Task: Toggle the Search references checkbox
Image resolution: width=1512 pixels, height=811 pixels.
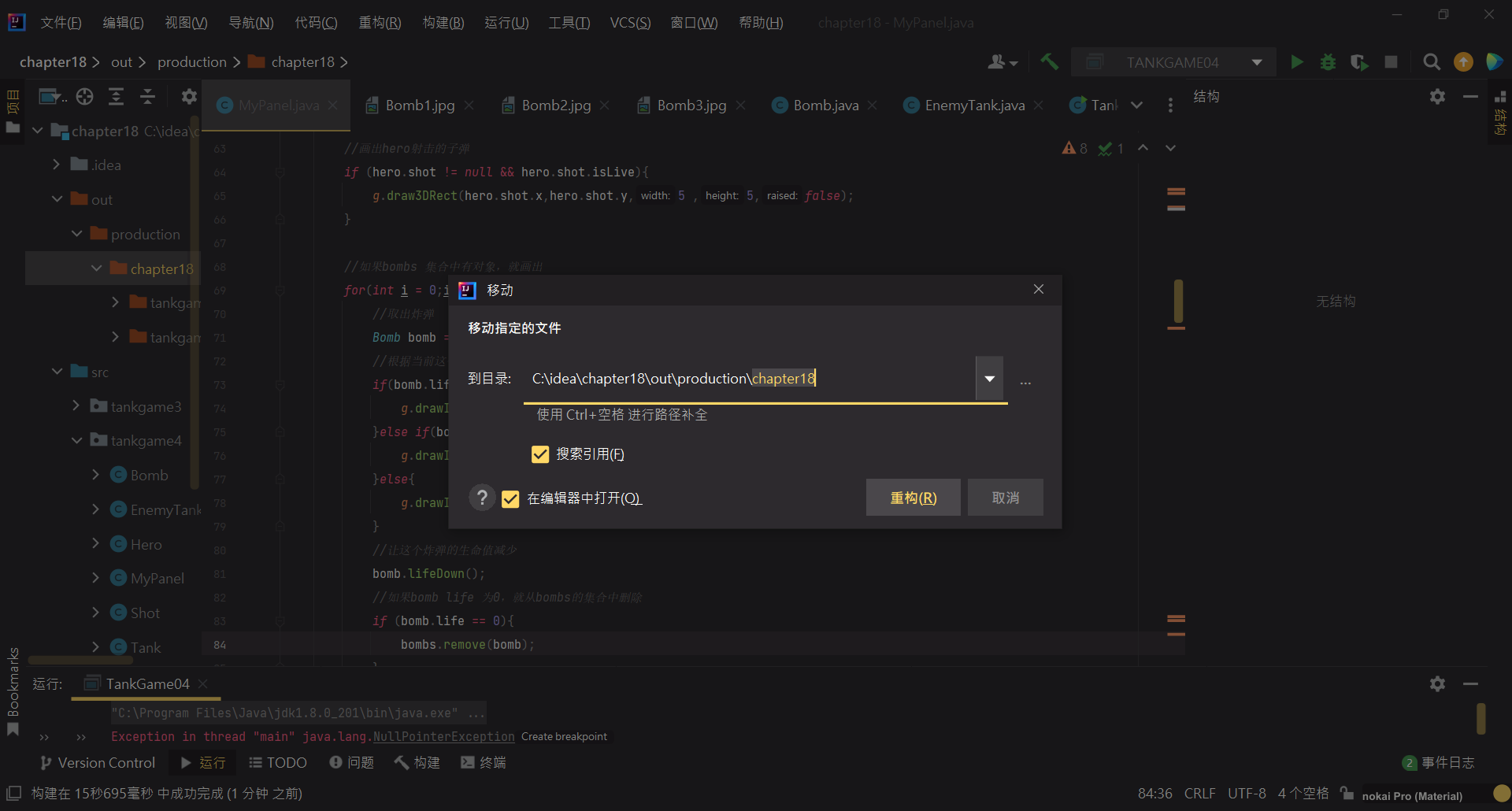Action: [540, 454]
